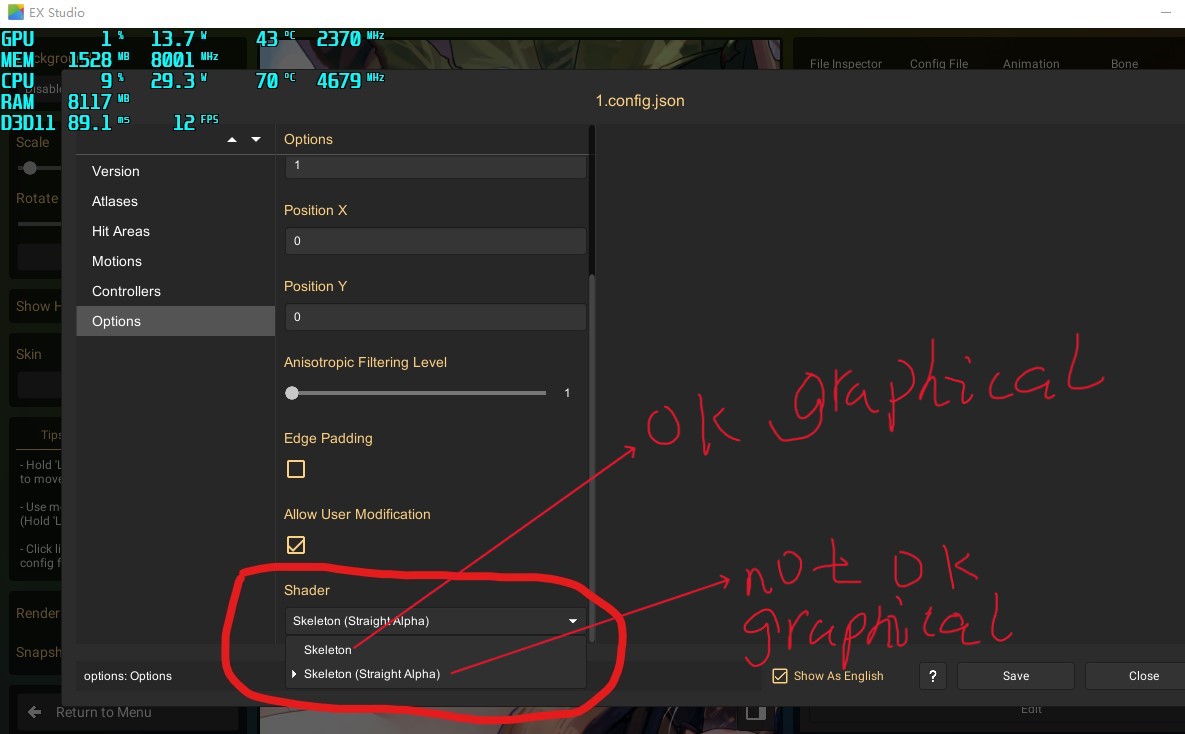Choose Skeleton (Straight Alpha) from the shader list

coord(436,674)
